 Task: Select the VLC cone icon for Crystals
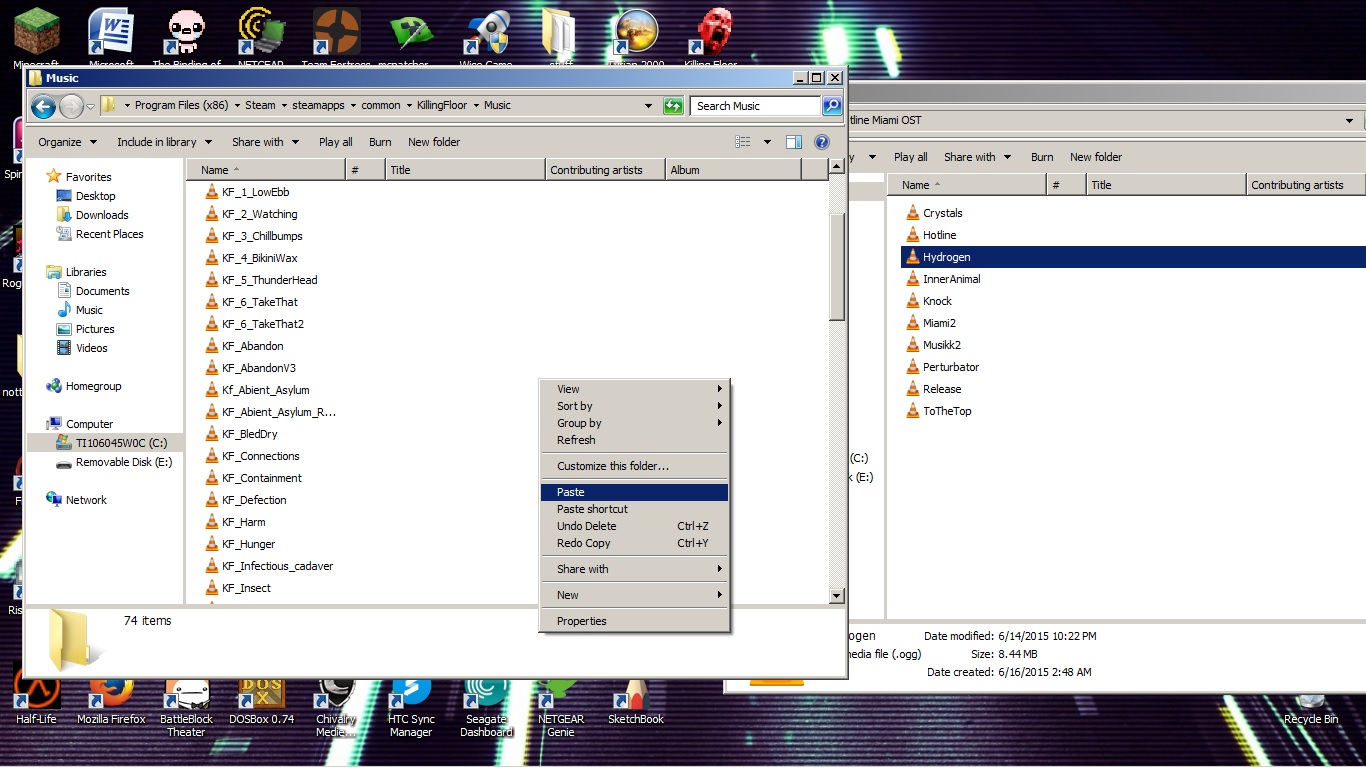(912, 213)
